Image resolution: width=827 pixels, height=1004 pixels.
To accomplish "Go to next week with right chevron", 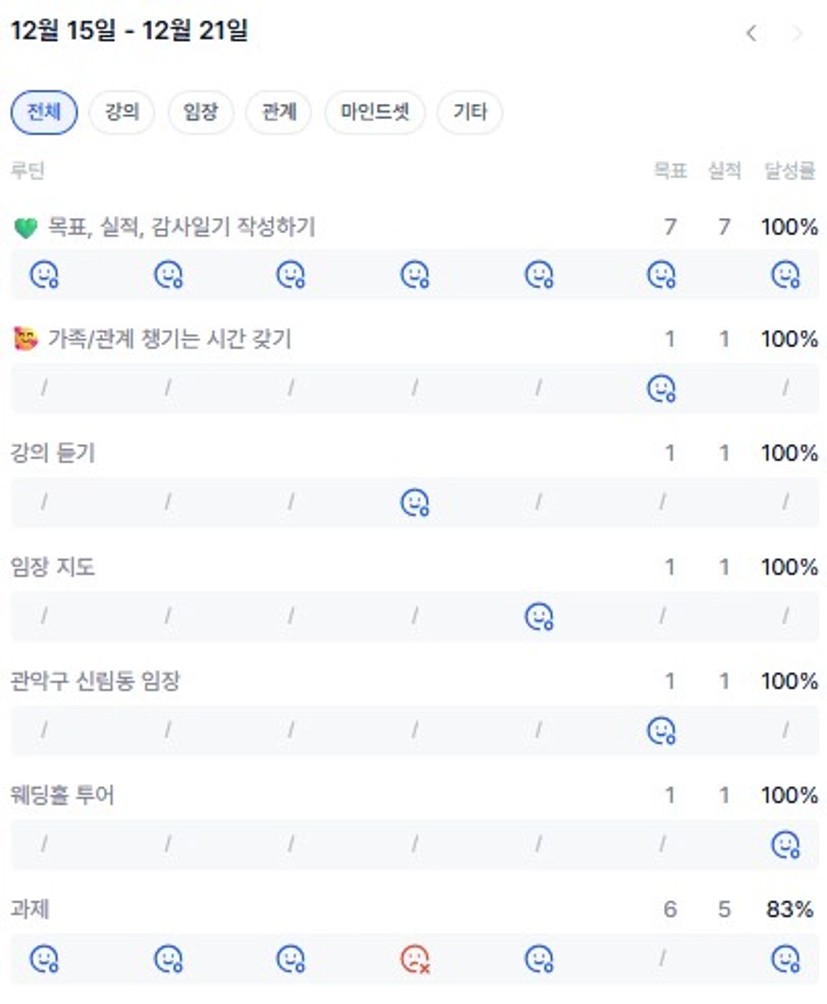I will click(797, 33).
